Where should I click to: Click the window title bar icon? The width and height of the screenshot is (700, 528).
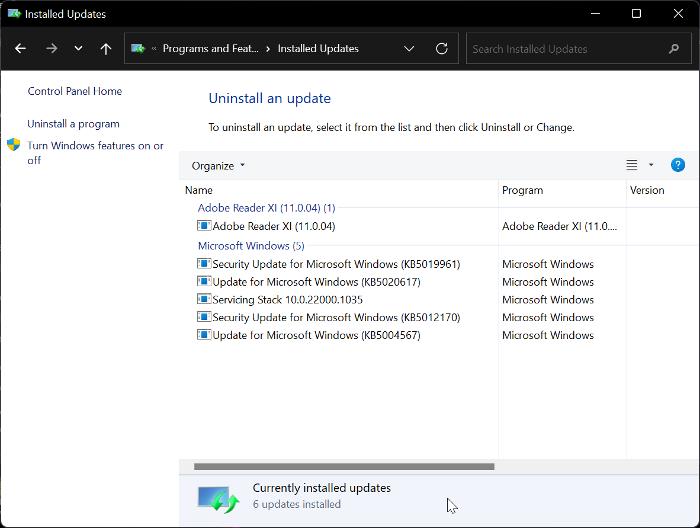pos(14,13)
